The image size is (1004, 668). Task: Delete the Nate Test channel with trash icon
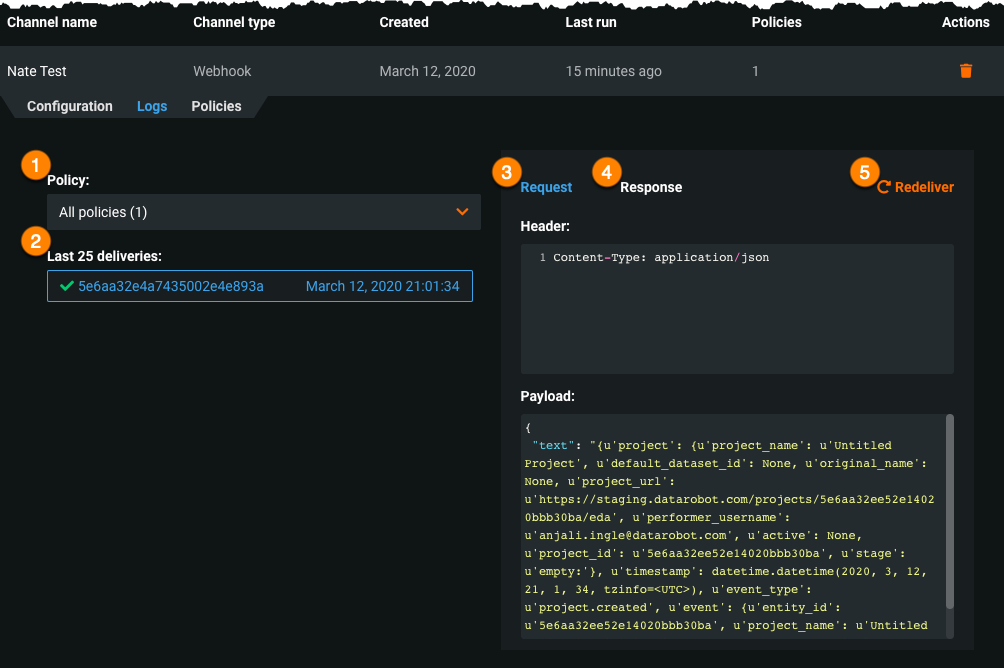tap(965, 71)
